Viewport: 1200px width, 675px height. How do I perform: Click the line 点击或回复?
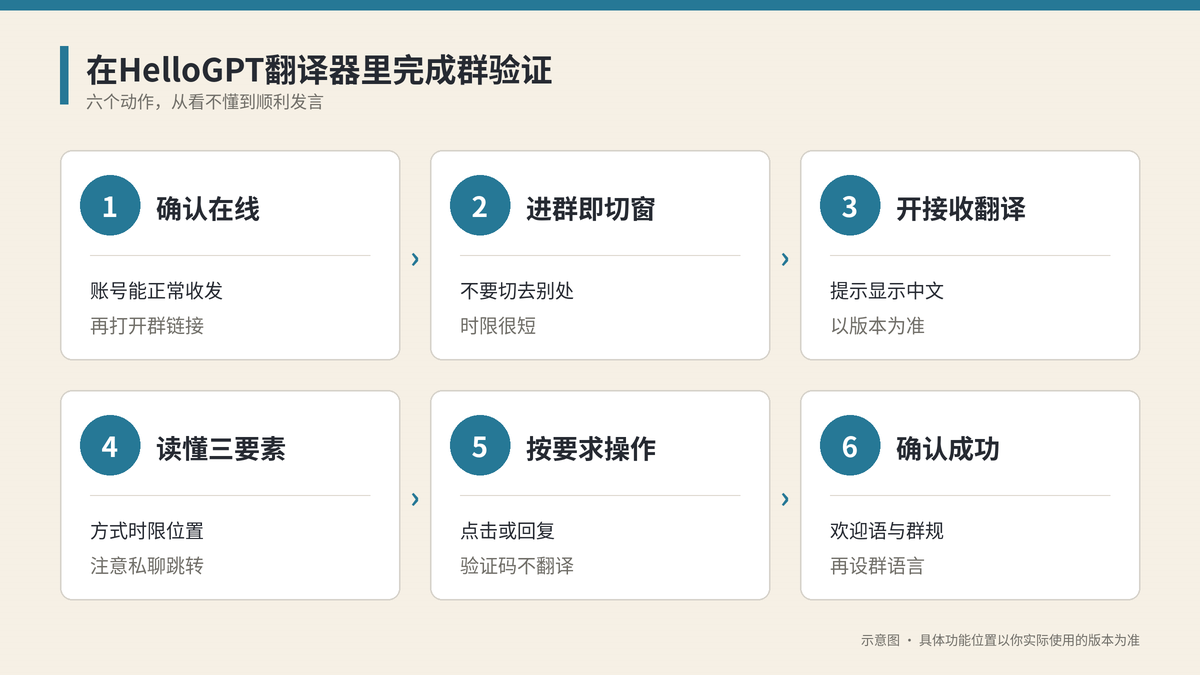pyautogui.click(x=508, y=531)
